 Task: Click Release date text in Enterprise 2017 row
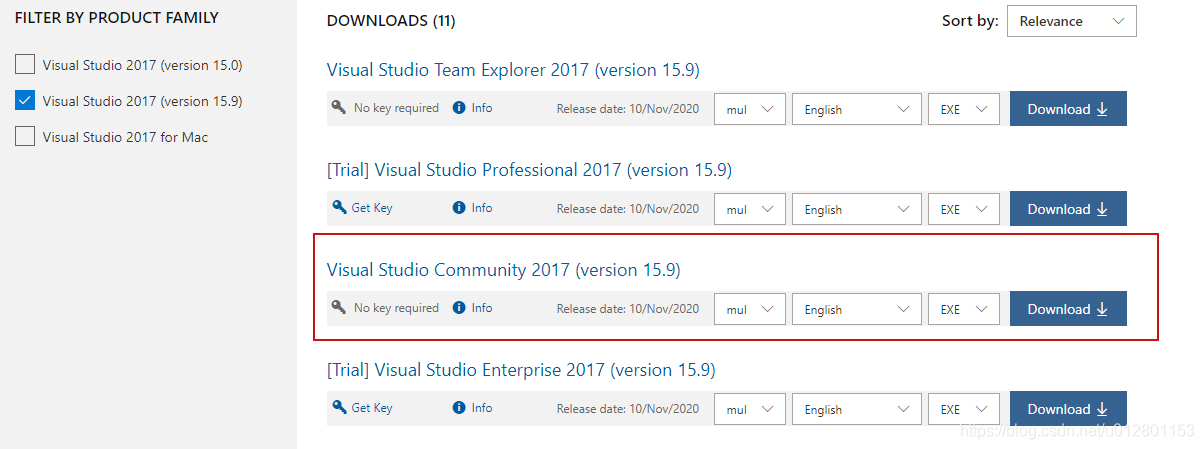[x=628, y=409]
